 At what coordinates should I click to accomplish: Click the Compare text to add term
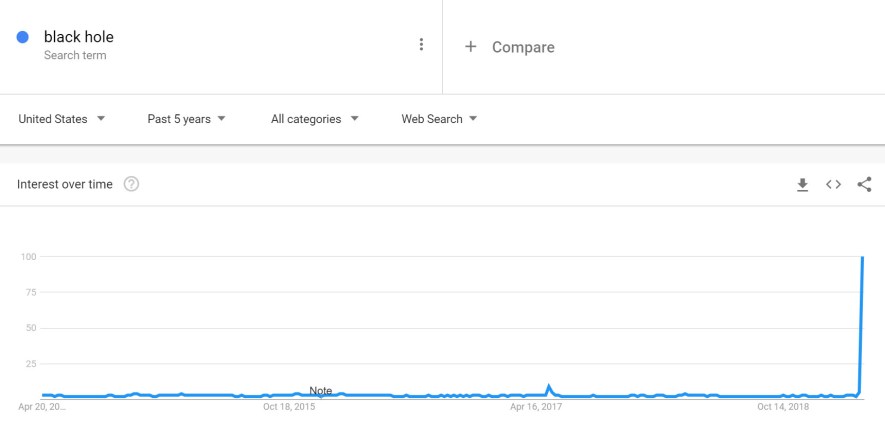click(x=523, y=47)
